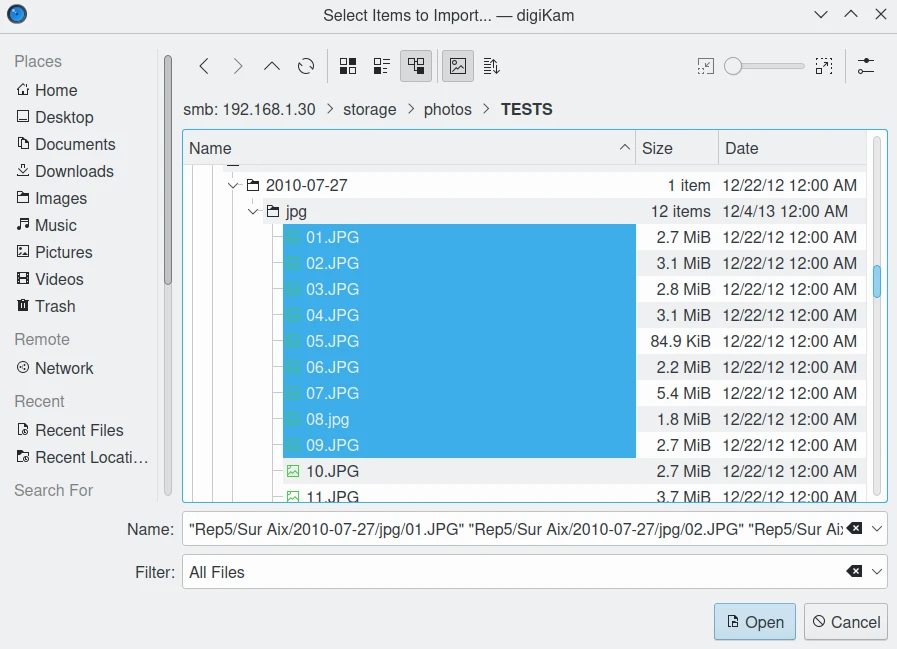Navigate up to the parent folder
Image resolution: width=897 pixels, height=649 pixels.
272,66
